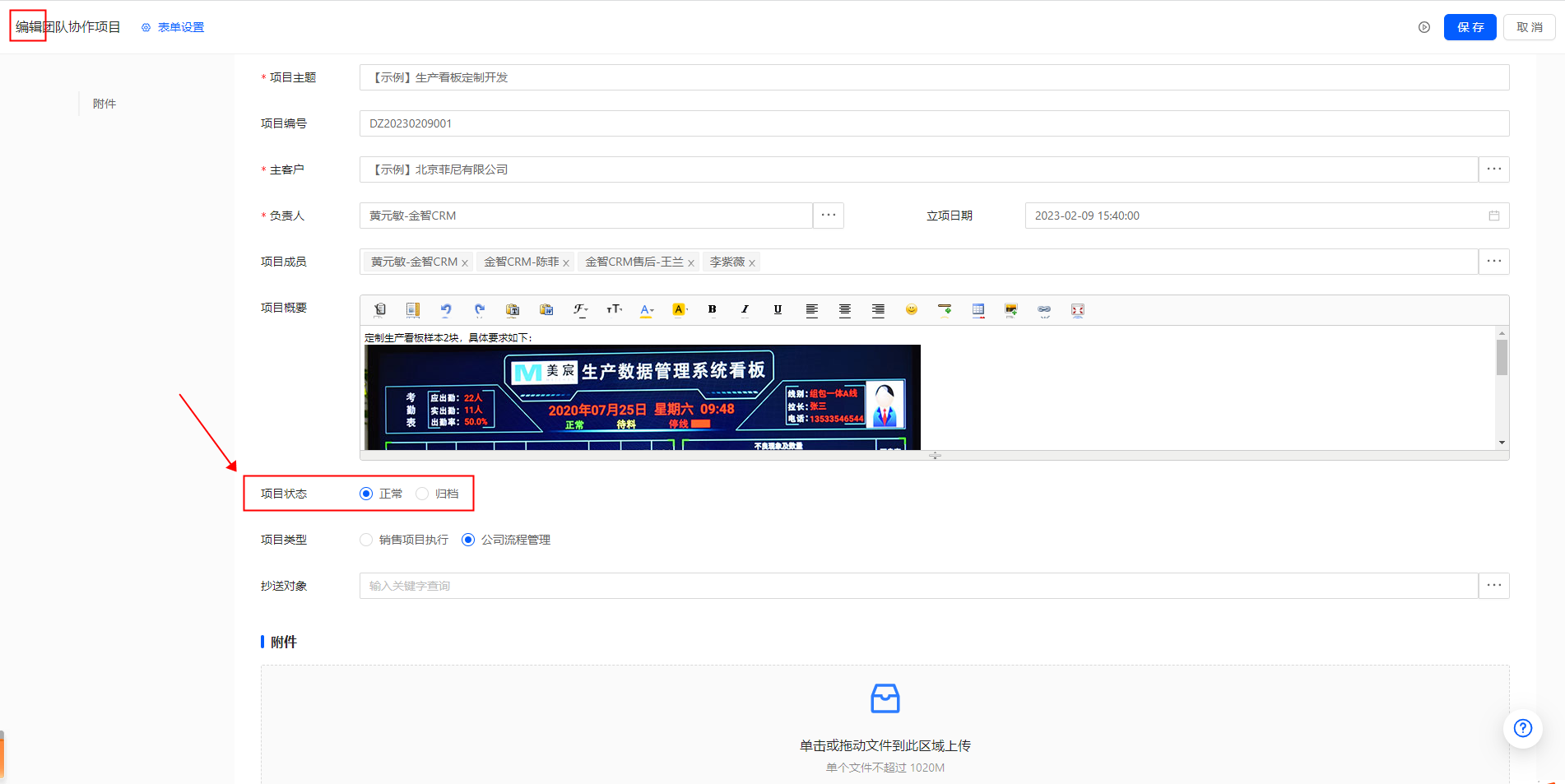Choose text highlight background color

click(679, 310)
